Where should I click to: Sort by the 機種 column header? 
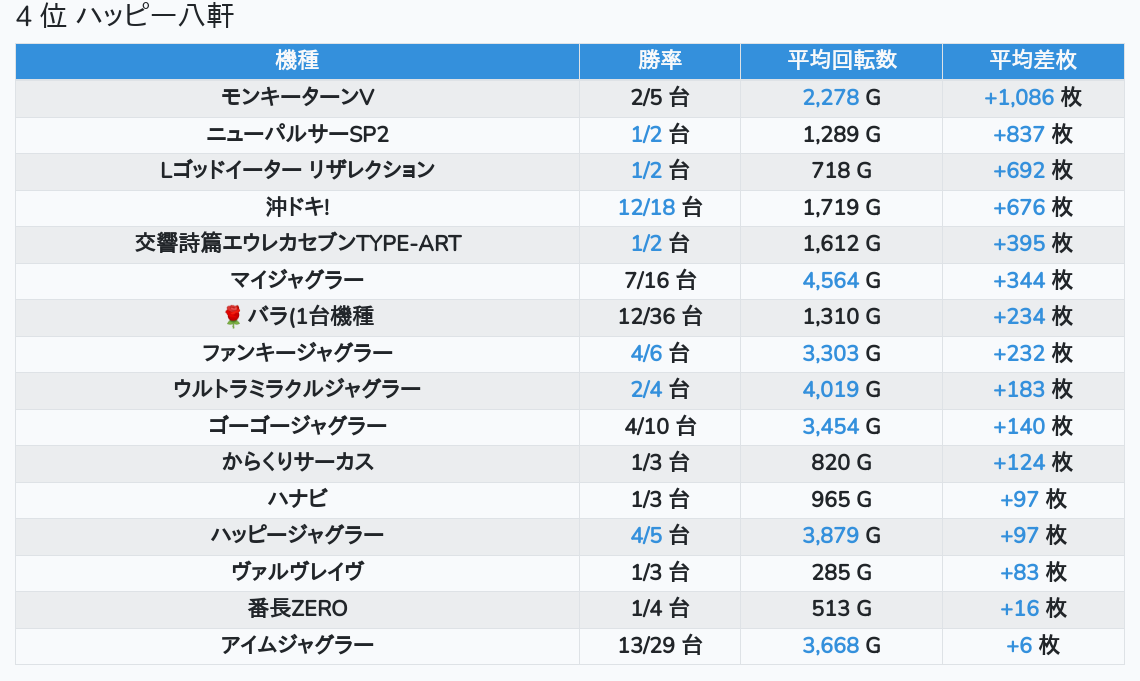pos(297,60)
